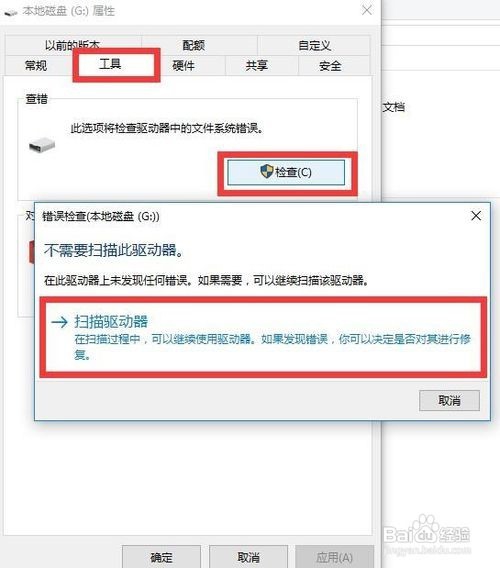Close the 本地磁盘 (G:) 属性 window

(x=367, y=10)
